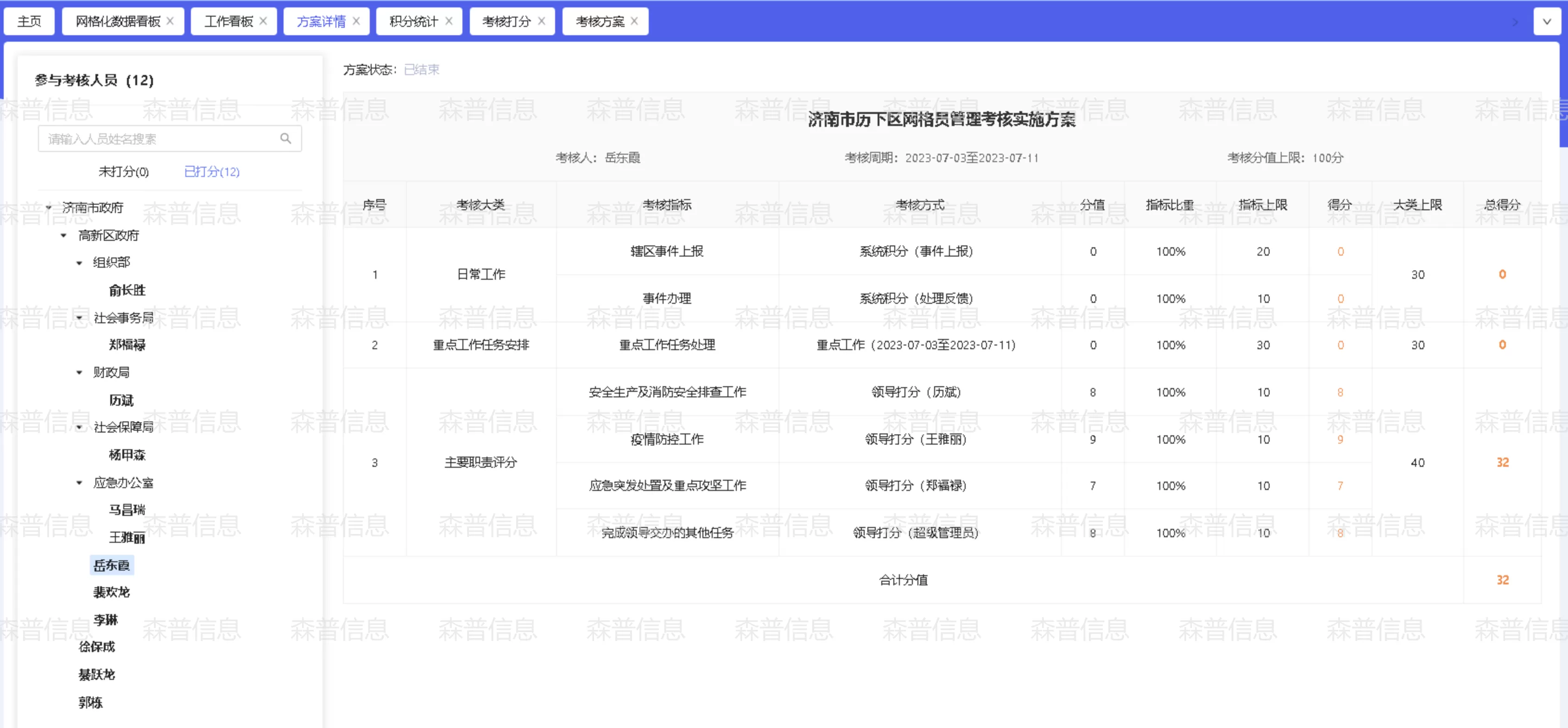Switch to the 考核方案 tab
The image size is (1568, 728).
pos(600,21)
